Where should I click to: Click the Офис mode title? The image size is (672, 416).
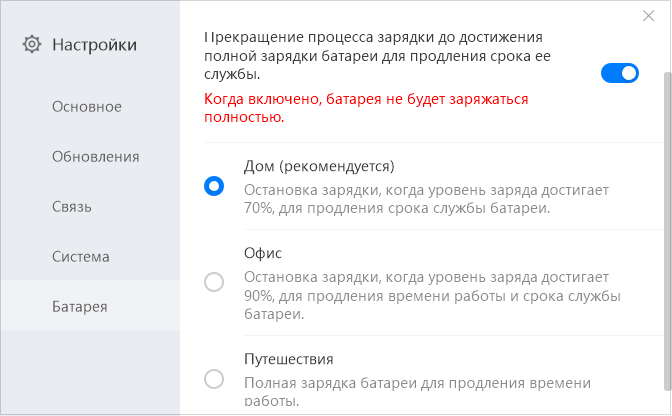pyautogui.click(x=263, y=254)
